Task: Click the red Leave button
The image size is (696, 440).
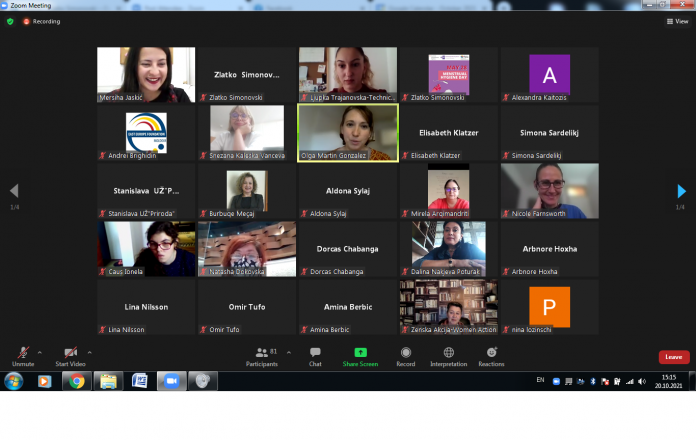Action: [673, 357]
